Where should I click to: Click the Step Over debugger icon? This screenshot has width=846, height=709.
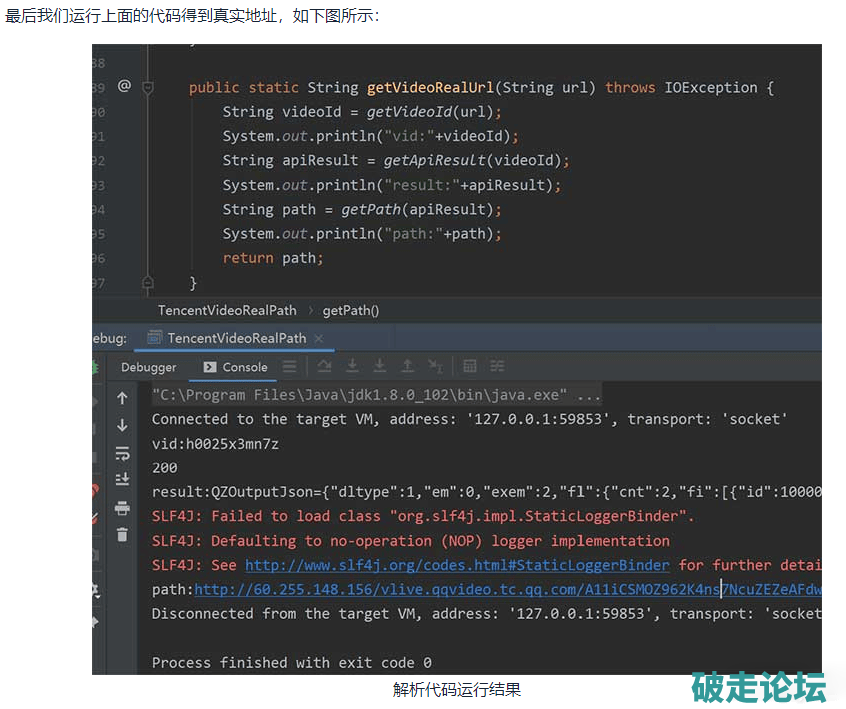tap(324, 367)
